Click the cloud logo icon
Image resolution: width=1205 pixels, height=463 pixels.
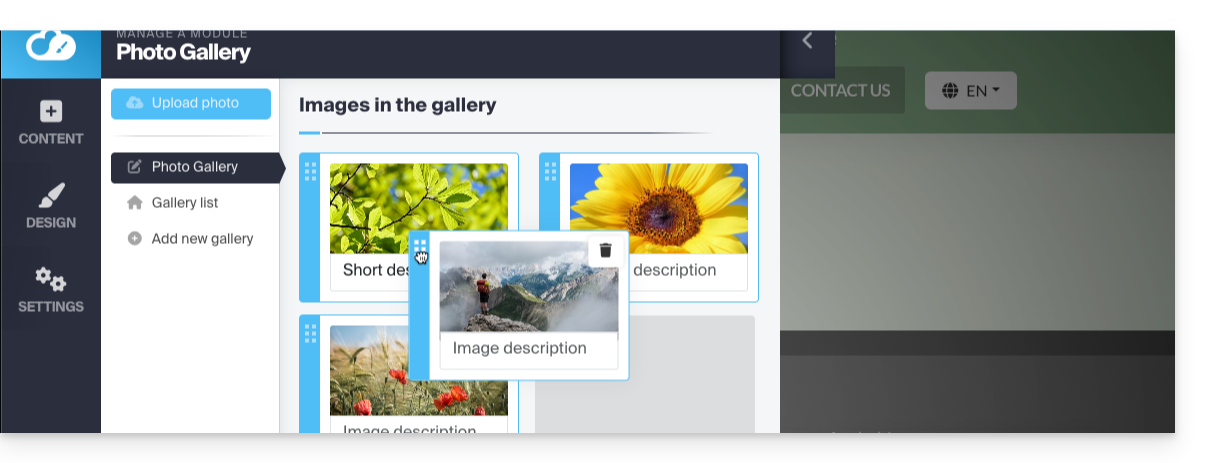tap(50, 46)
